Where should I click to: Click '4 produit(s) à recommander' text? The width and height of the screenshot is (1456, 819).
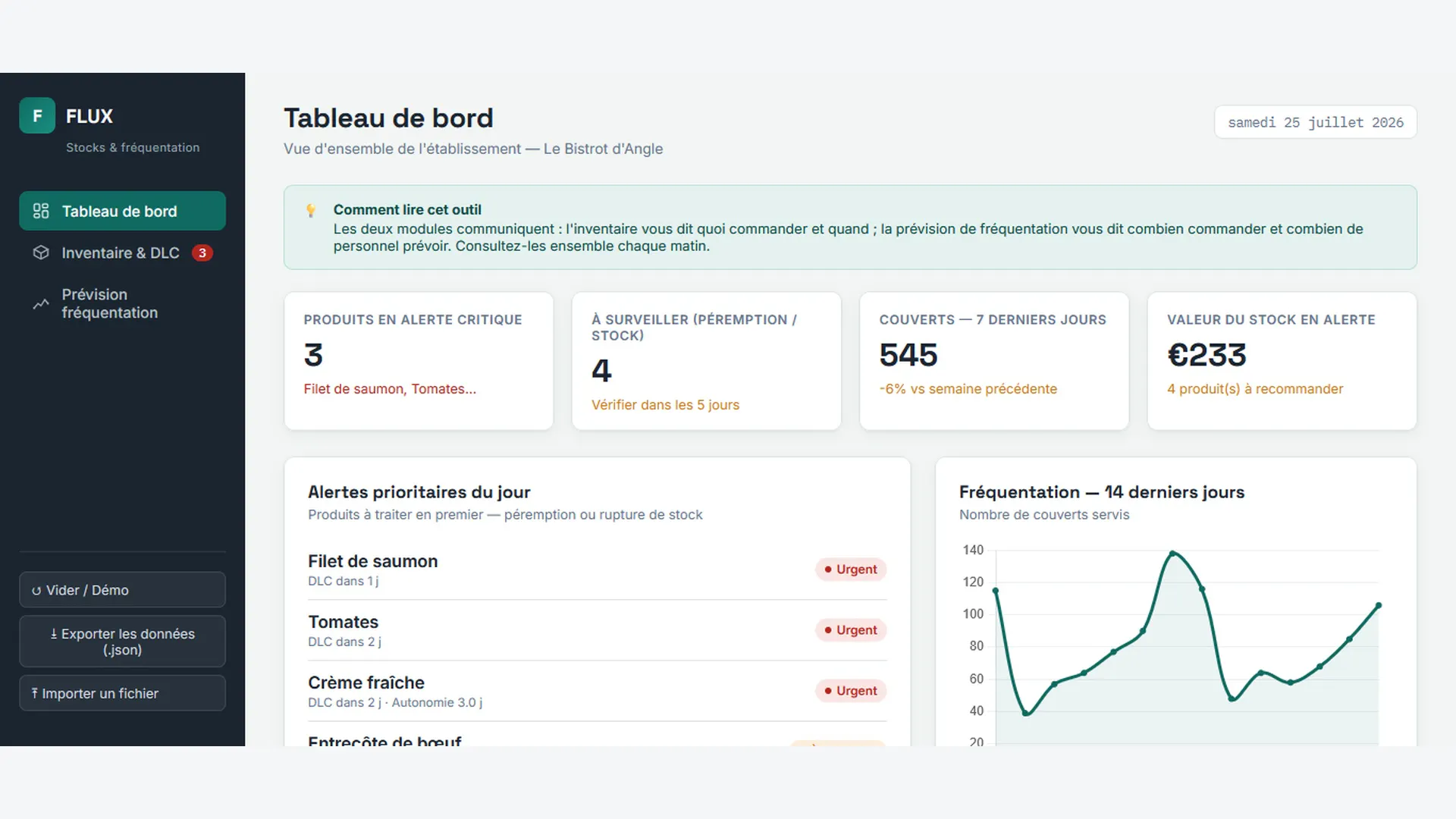point(1255,389)
